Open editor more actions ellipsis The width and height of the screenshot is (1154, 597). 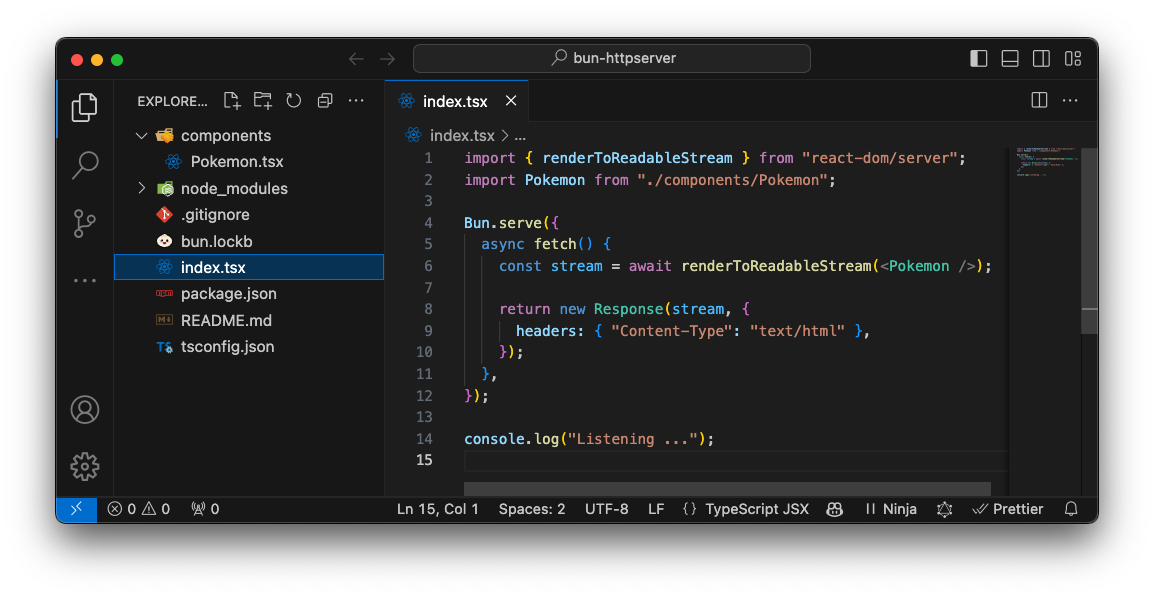click(x=1070, y=100)
